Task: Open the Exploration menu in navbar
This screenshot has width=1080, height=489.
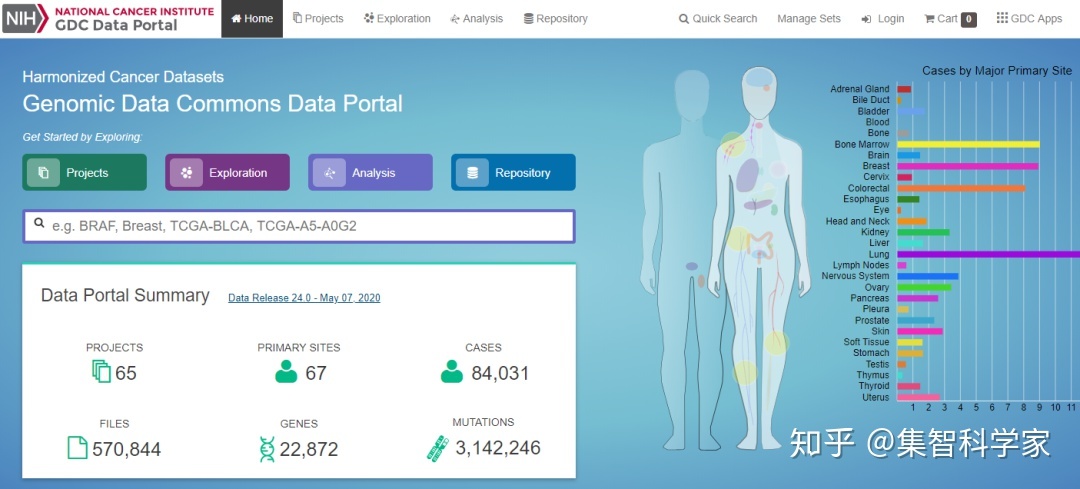Action: [x=397, y=19]
